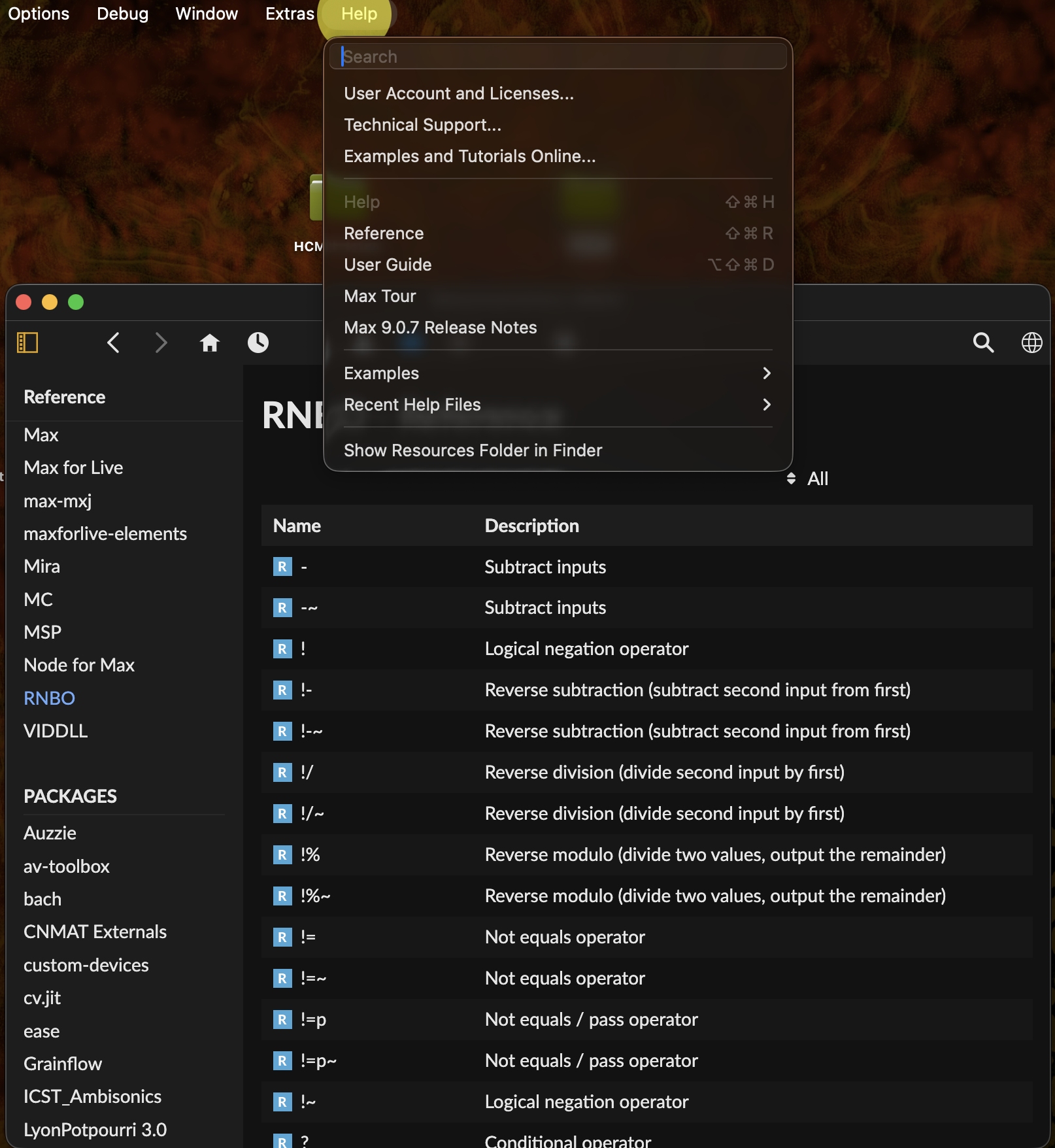Click the globe web icon
1055x1148 pixels.
(1031, 343)
